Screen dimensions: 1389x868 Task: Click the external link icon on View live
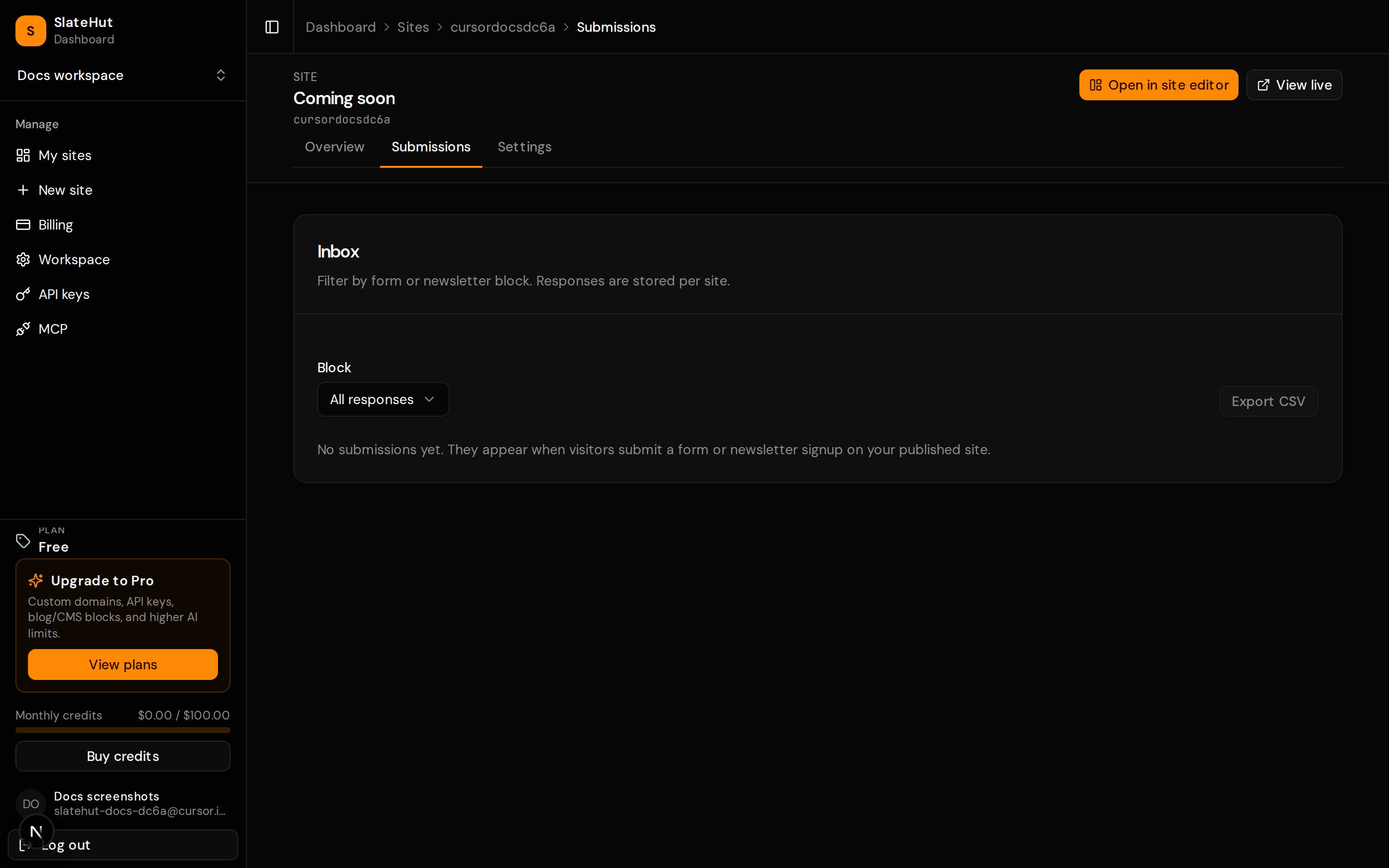(1263, 85)
